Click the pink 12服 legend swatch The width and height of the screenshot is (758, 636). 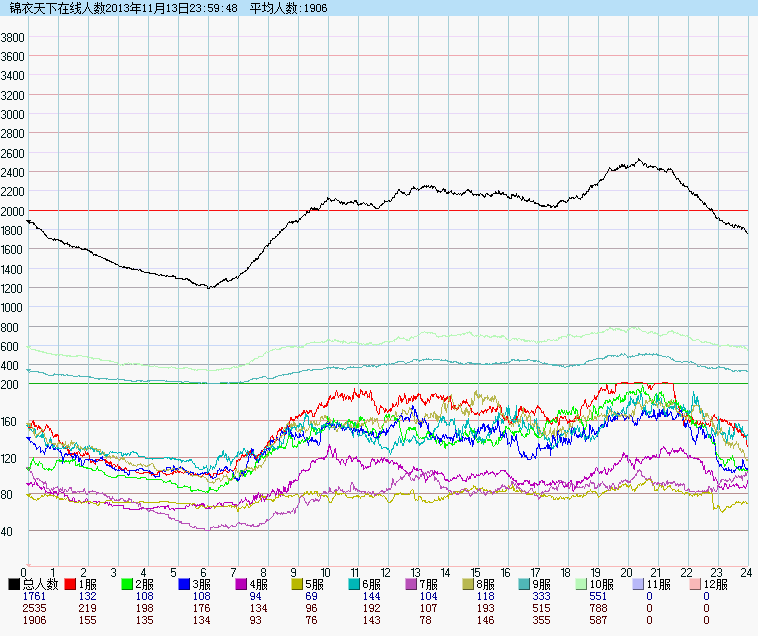[695, 584]
